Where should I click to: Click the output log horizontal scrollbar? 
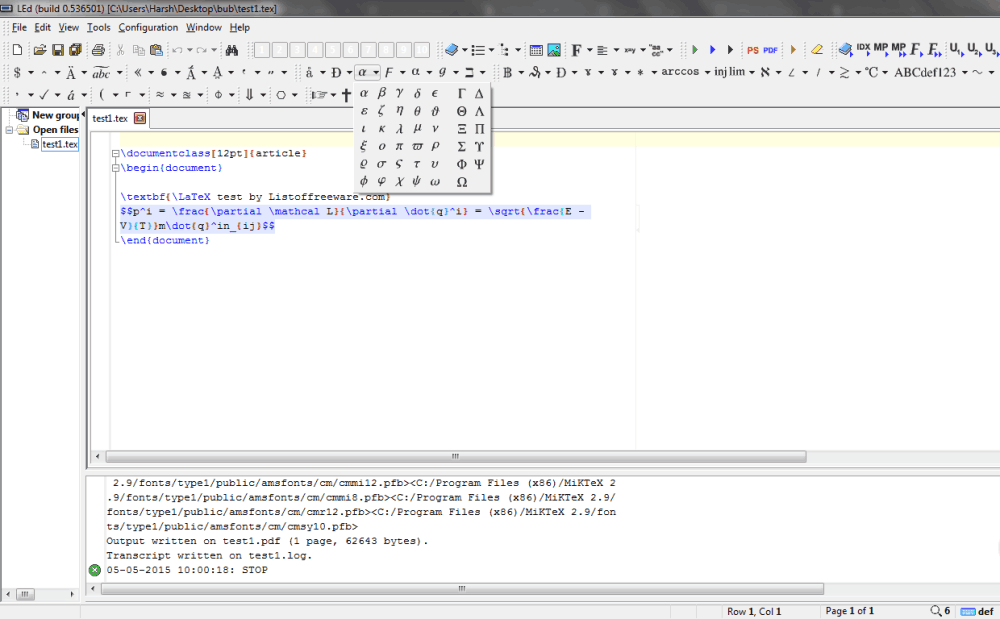tap(462, 589)
